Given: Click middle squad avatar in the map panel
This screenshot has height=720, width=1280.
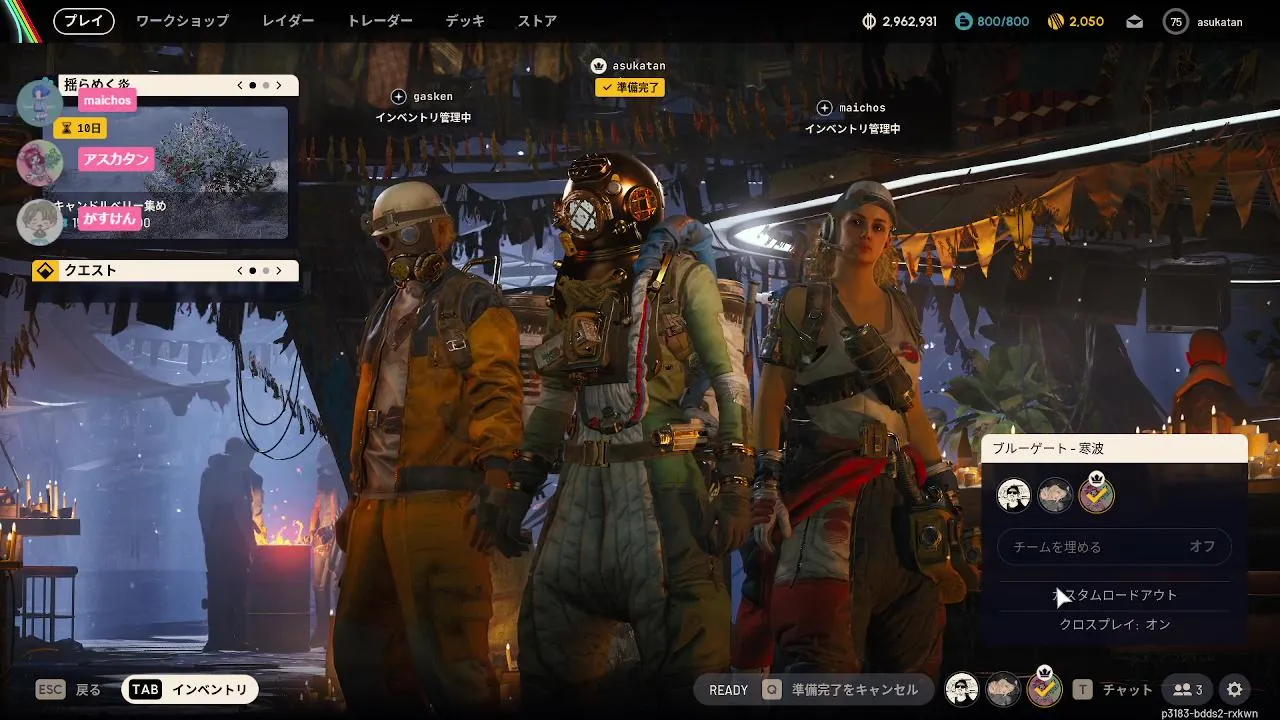Looking at the screenshot, I should point(1055,495).
